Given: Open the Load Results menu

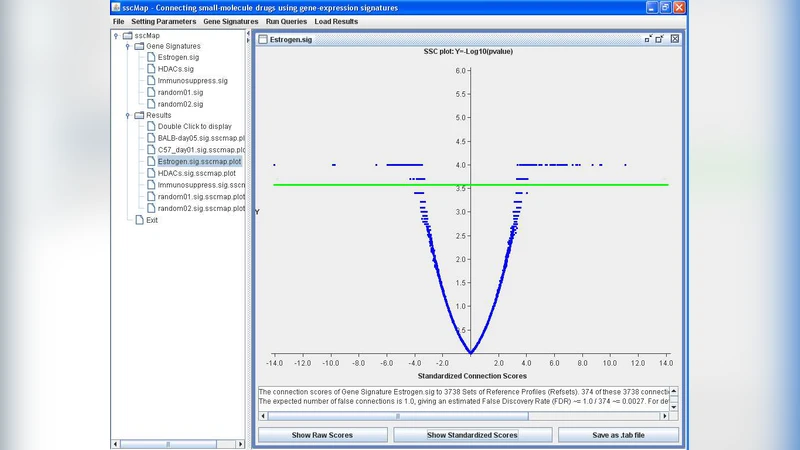Looking at the screenshot, I should 336,21.
